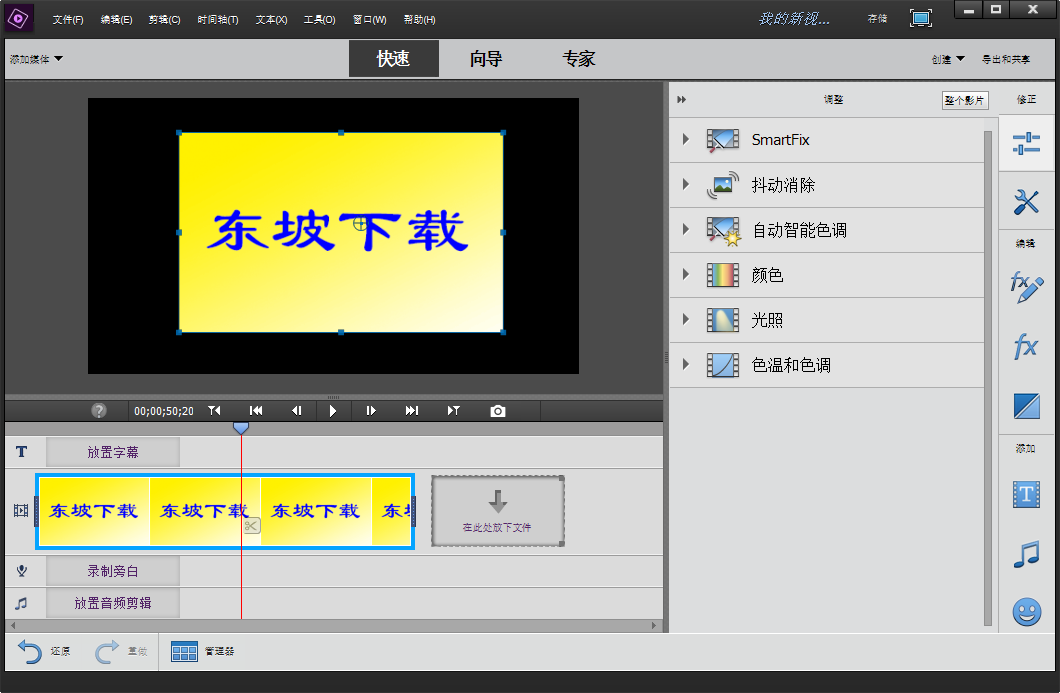1060x693 pixels.
Task: Select the 工具 wrench icon in right sidebar
Action: click(x=1026, y=202)
